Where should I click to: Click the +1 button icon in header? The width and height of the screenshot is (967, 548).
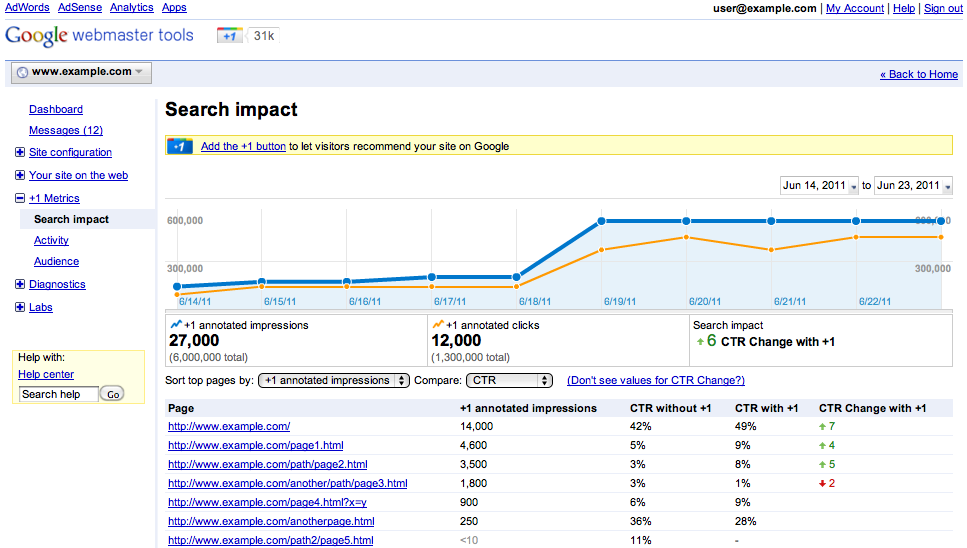(x=229, y=36)
